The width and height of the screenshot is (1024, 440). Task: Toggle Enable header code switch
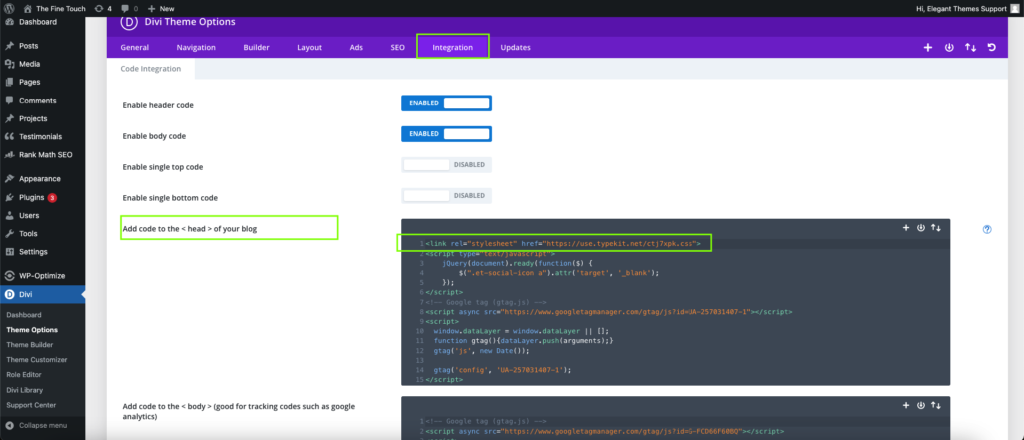[x=446, y=103]
